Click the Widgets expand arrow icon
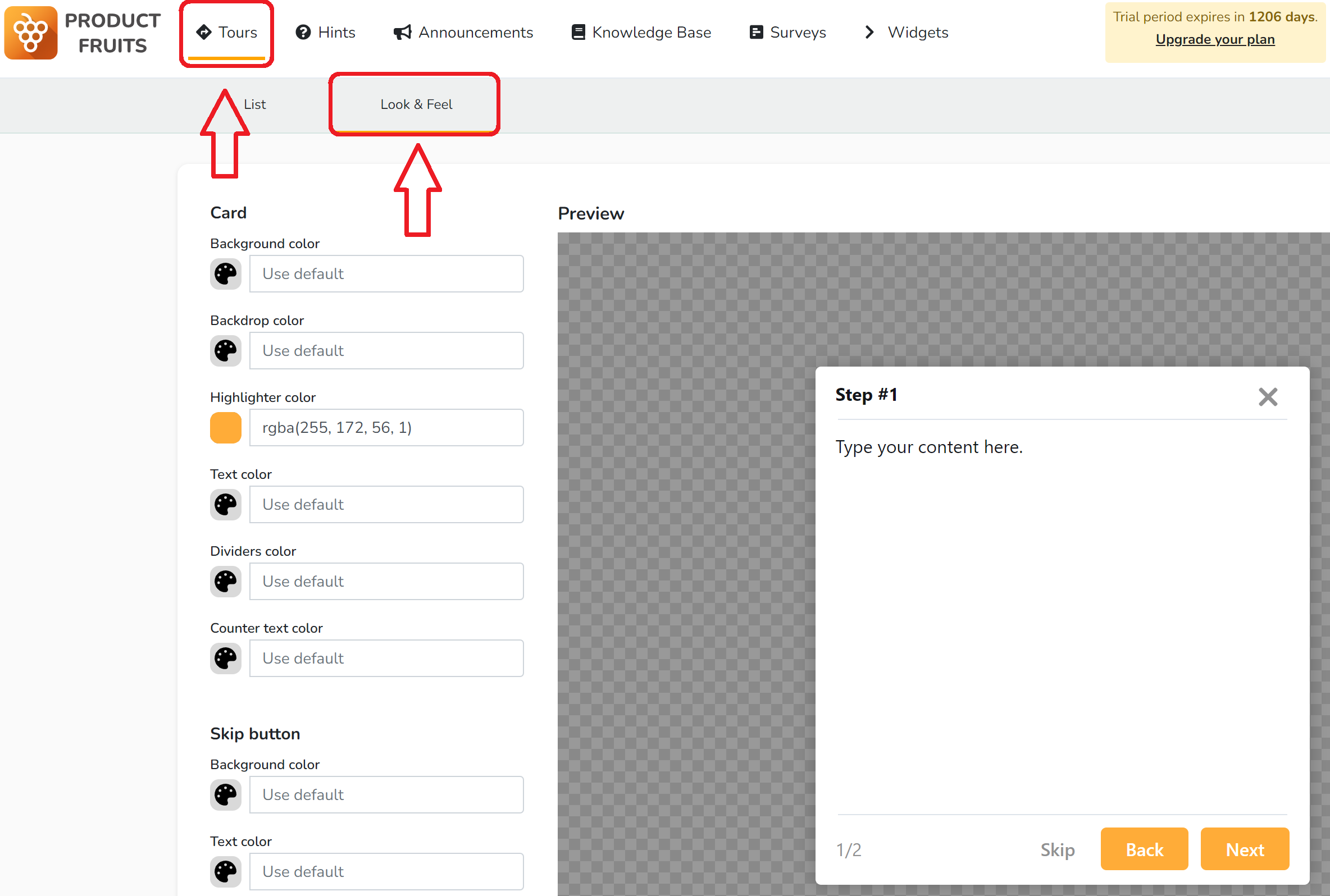This screenshot has height=896, width=1330. click(868, 32)
